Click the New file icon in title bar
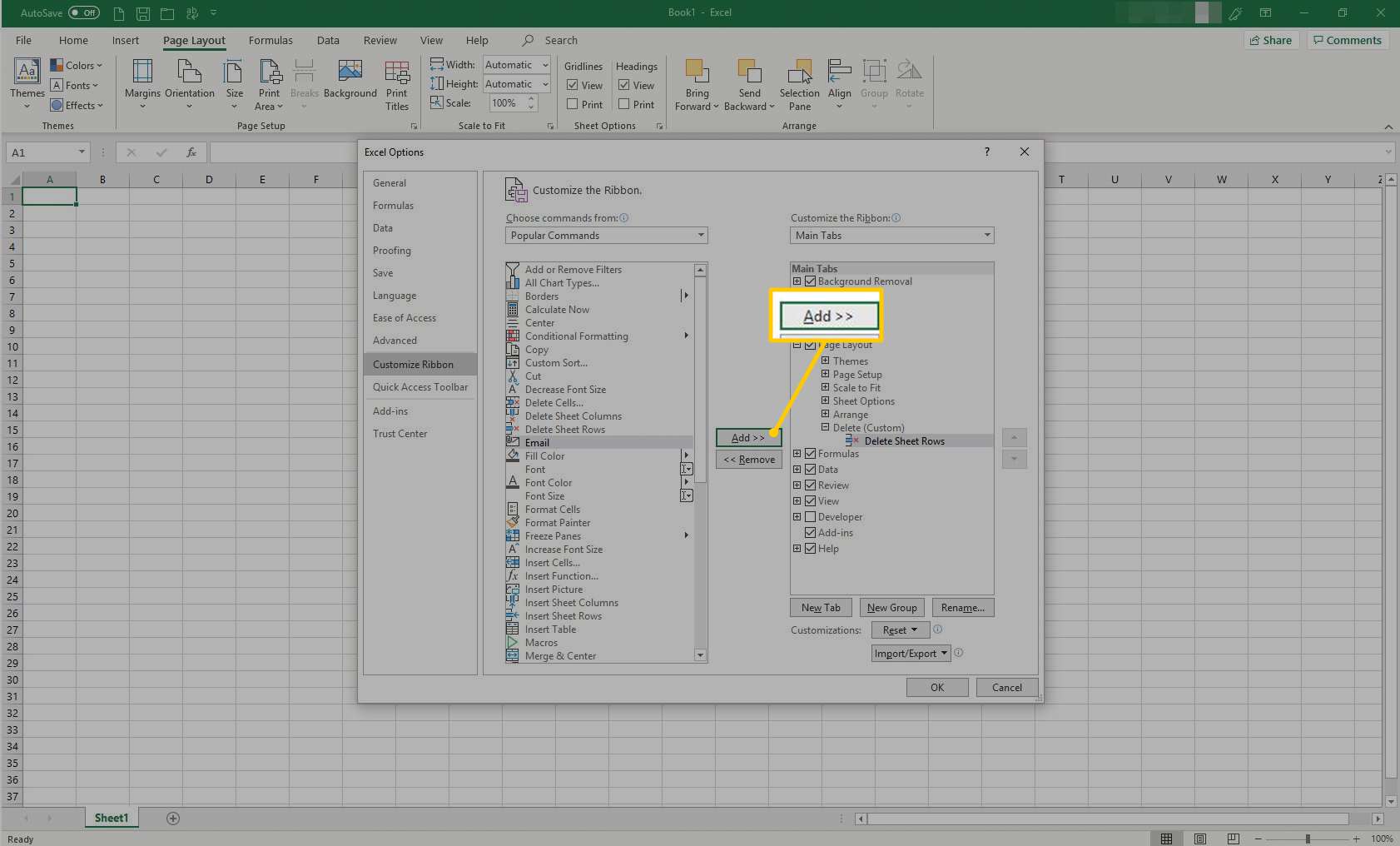This screenshot has height=846, width=1400. [119, 13]
